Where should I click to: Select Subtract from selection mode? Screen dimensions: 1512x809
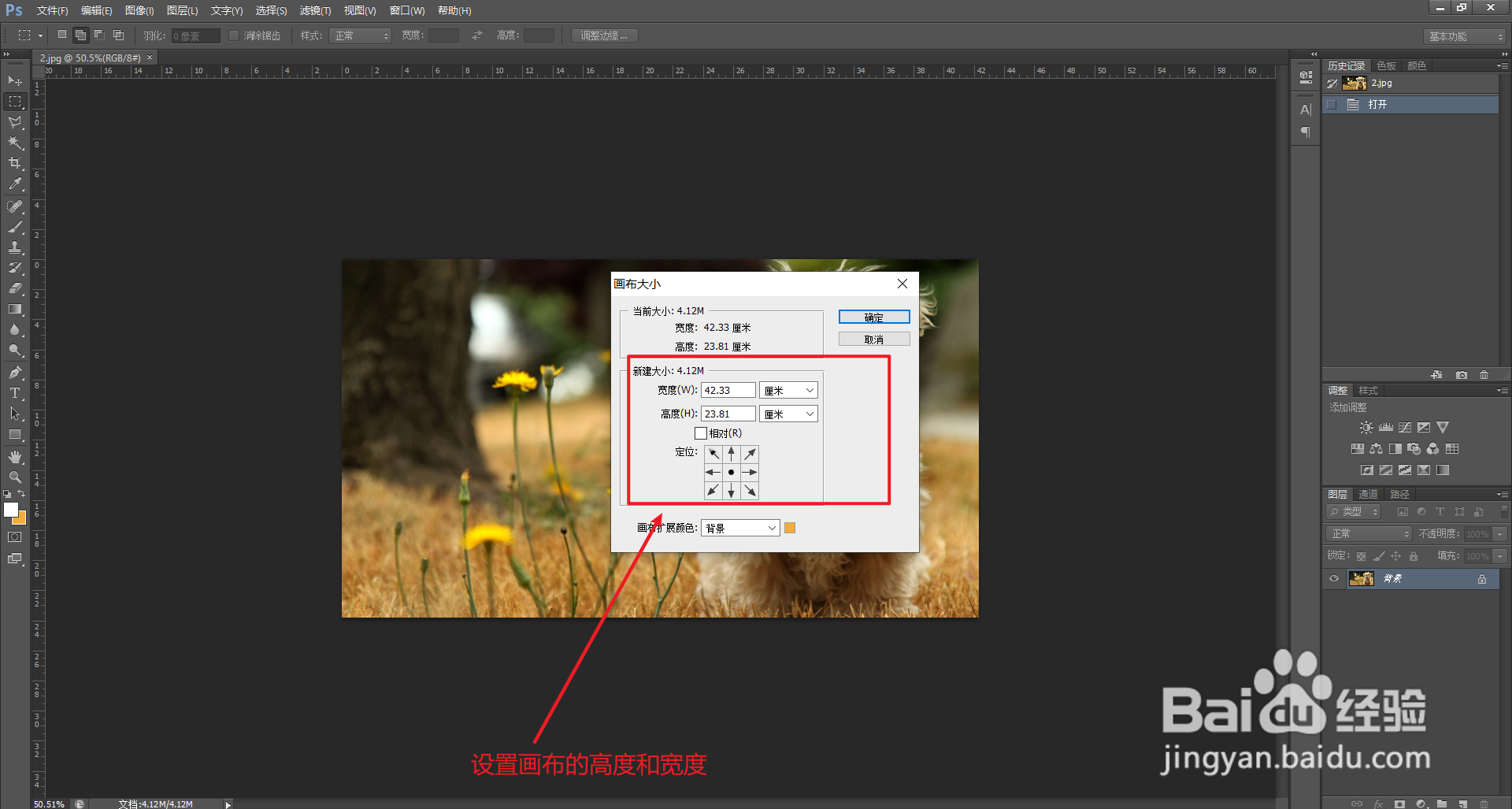[x=99, y=35]
